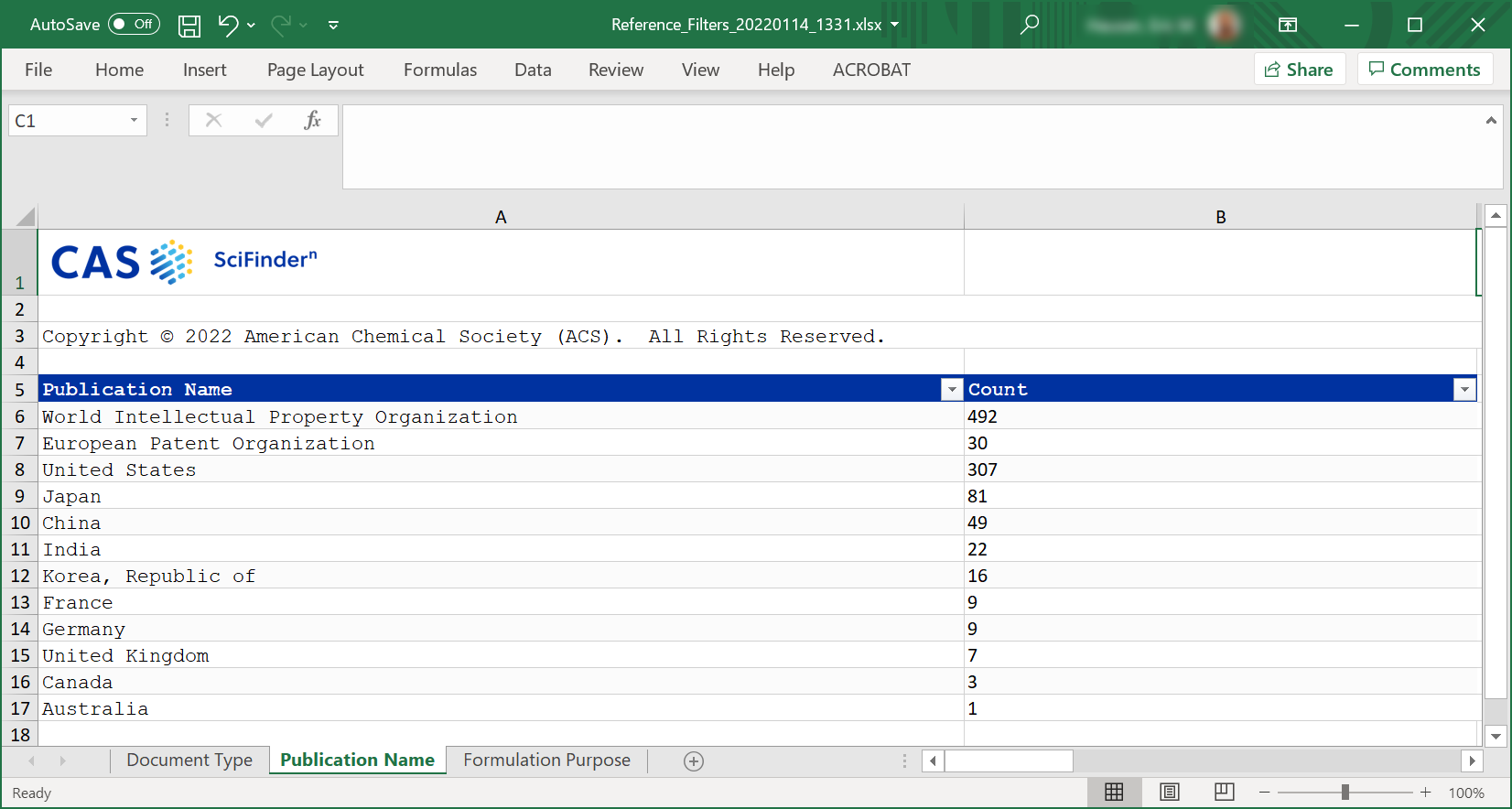Collapse the formula bar with chevron
The image size is (1512, 809).
1491,120
